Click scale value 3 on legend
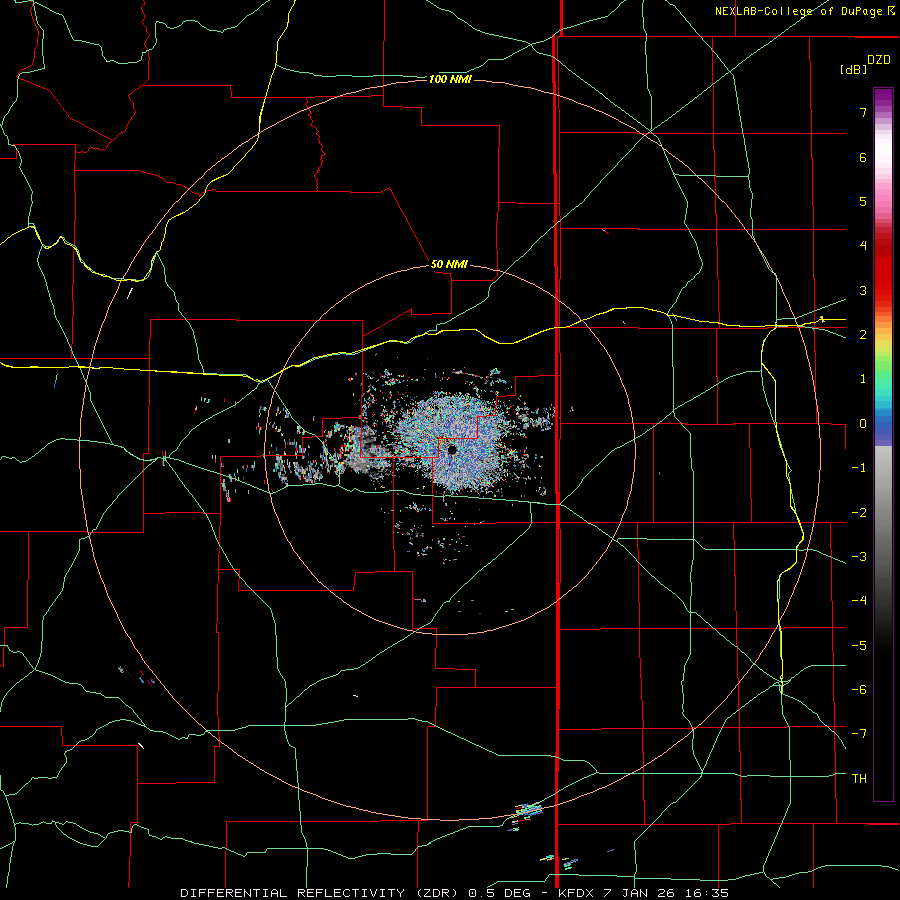 pyautogui.click(x=863, y=290)
